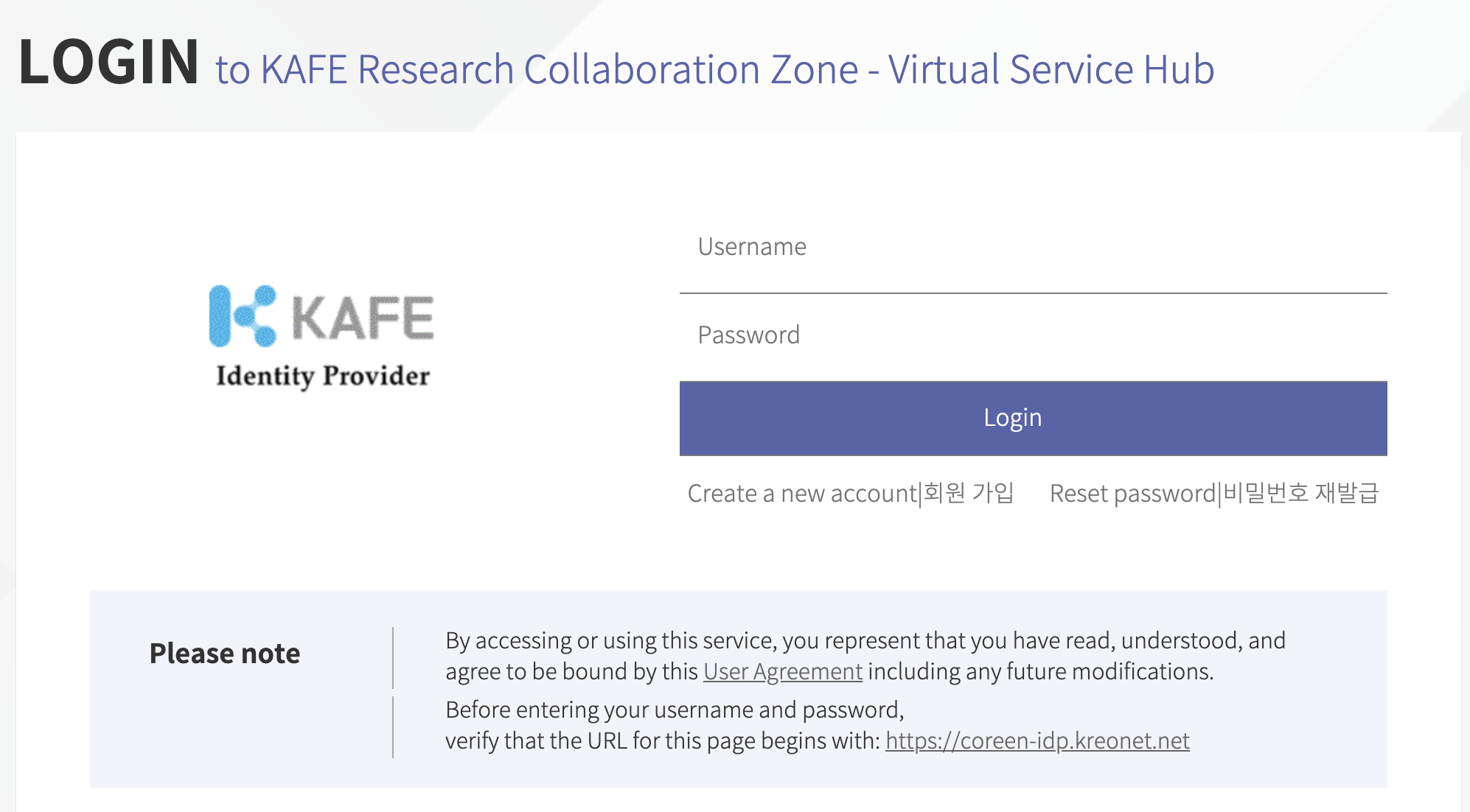Open the User Agreement link
1470x812 pixels.
(x=782, y=671)
